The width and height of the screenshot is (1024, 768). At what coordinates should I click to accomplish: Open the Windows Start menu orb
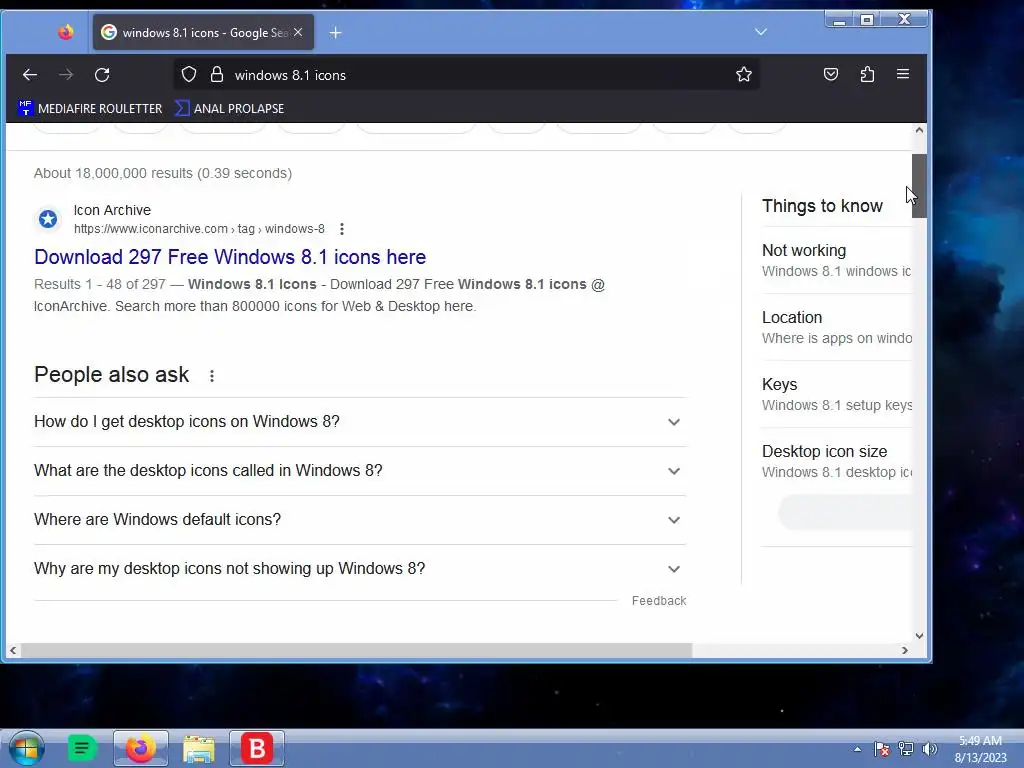(x=26, y=748)
